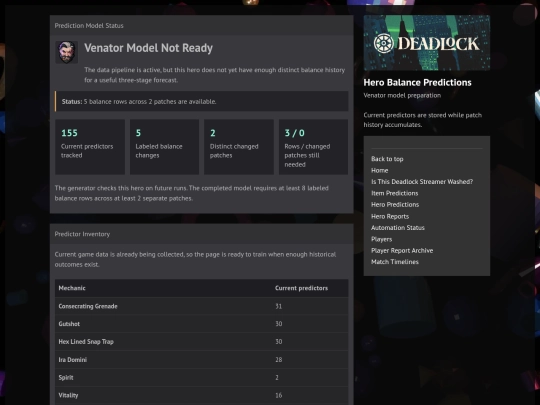Image resolution: width=540 pixels, height=405 pixels.
Task: Click Vitality predictor count 16
Action: [x=279, y=395]
